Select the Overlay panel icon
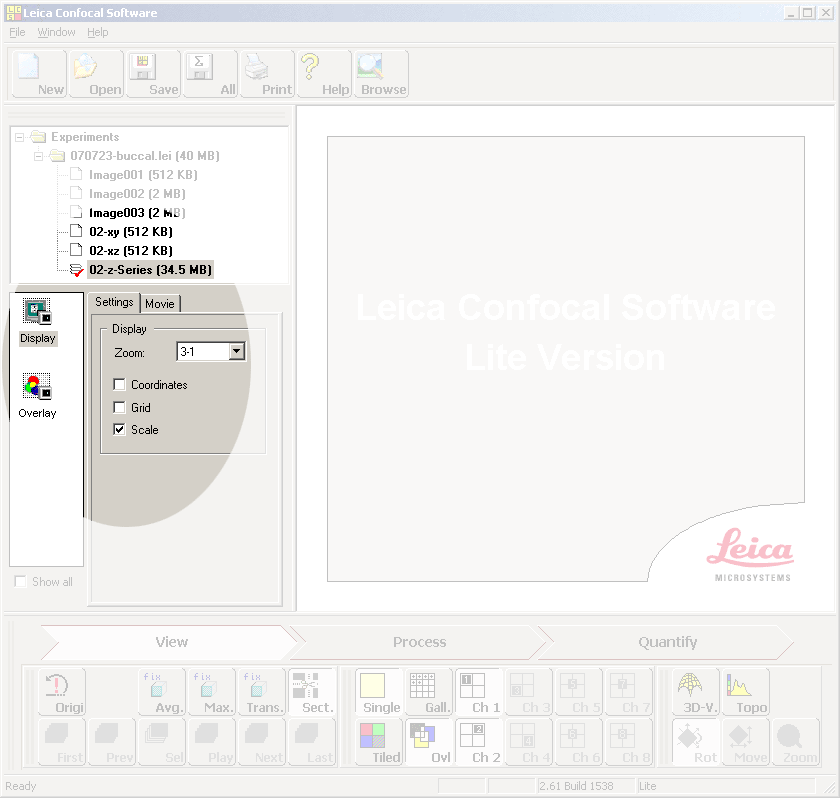The image size is (840, 798). pos(38,396)
